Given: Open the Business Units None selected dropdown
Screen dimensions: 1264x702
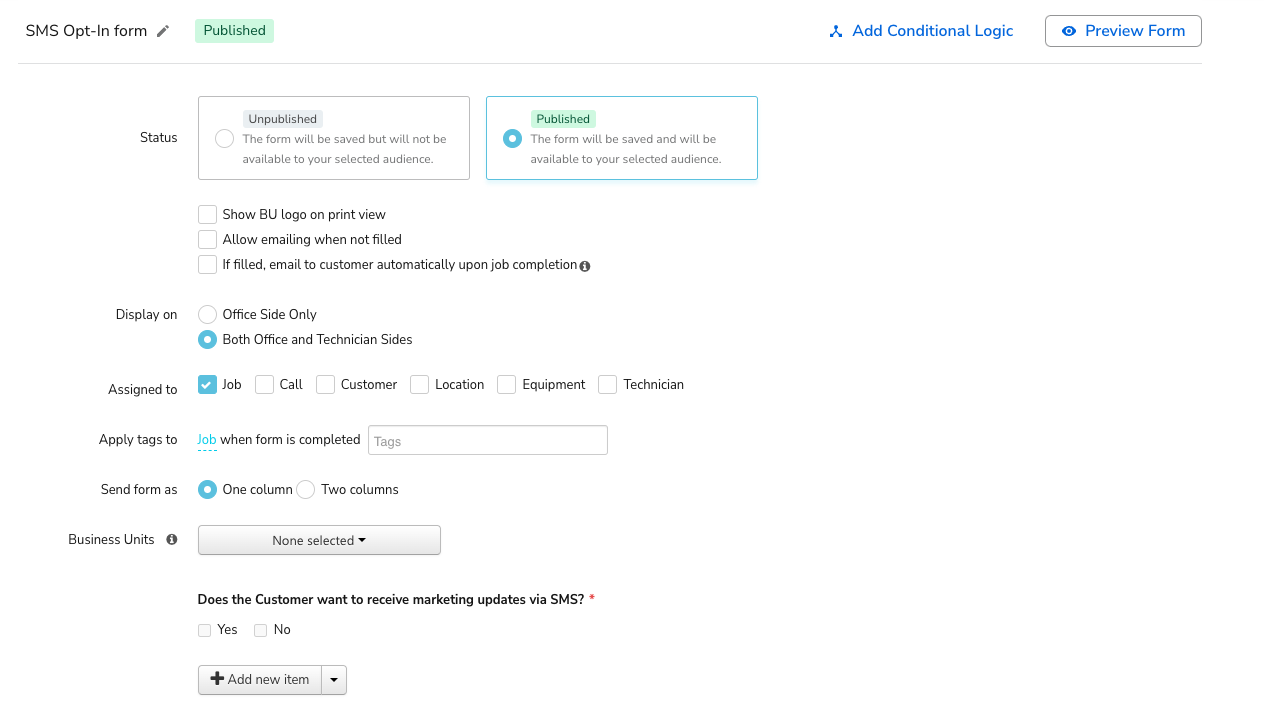Looking at the screenshot, I should [319, 540].
